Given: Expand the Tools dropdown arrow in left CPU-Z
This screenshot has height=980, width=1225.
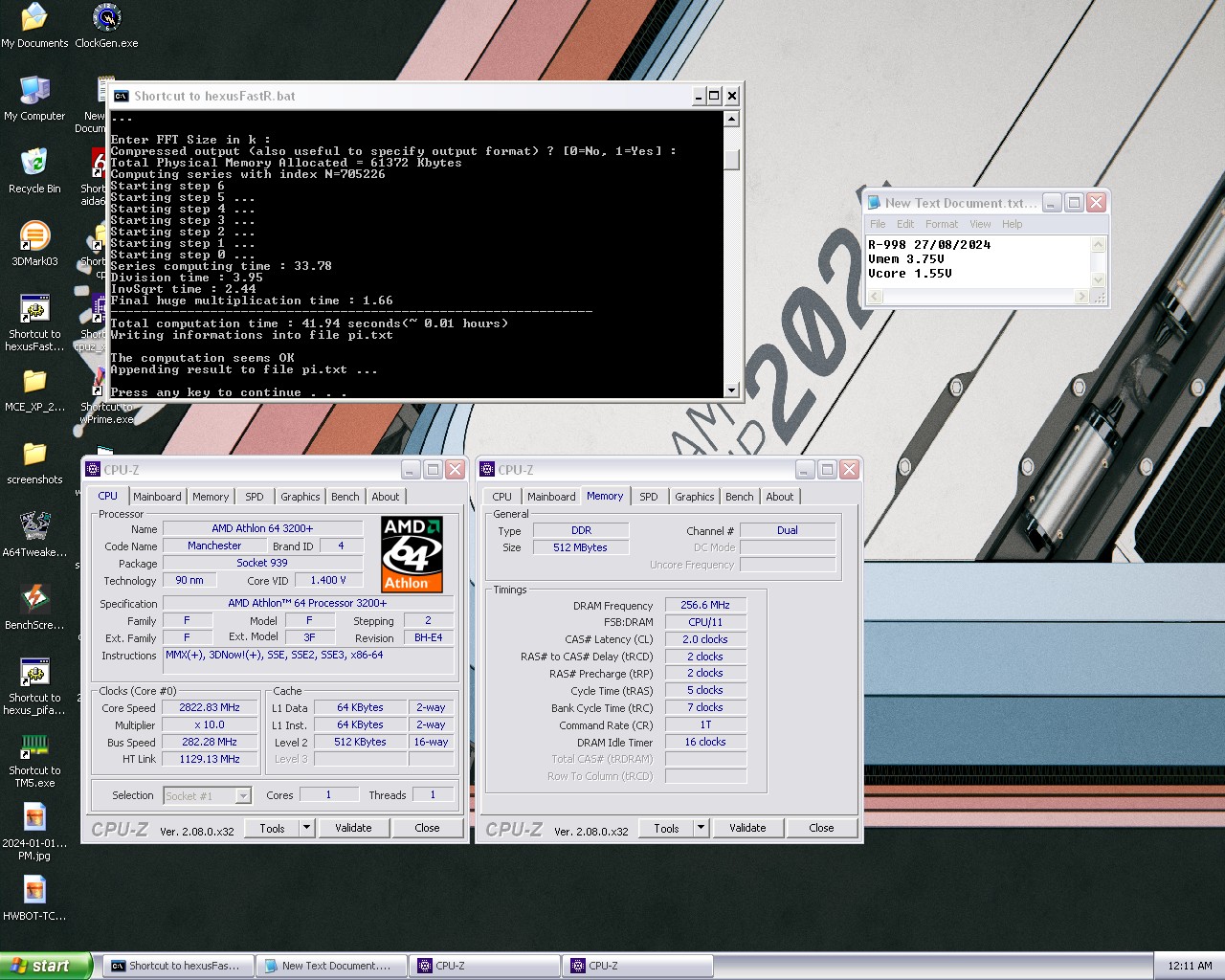Looking at the screenshot, I should (306, 828).
